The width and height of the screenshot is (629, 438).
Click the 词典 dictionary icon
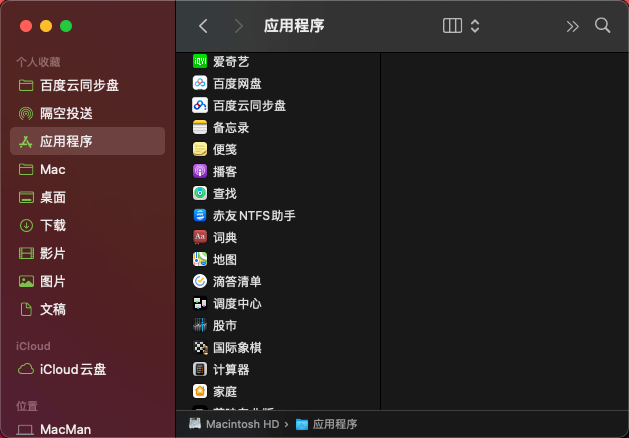click(x=200, y=237)
